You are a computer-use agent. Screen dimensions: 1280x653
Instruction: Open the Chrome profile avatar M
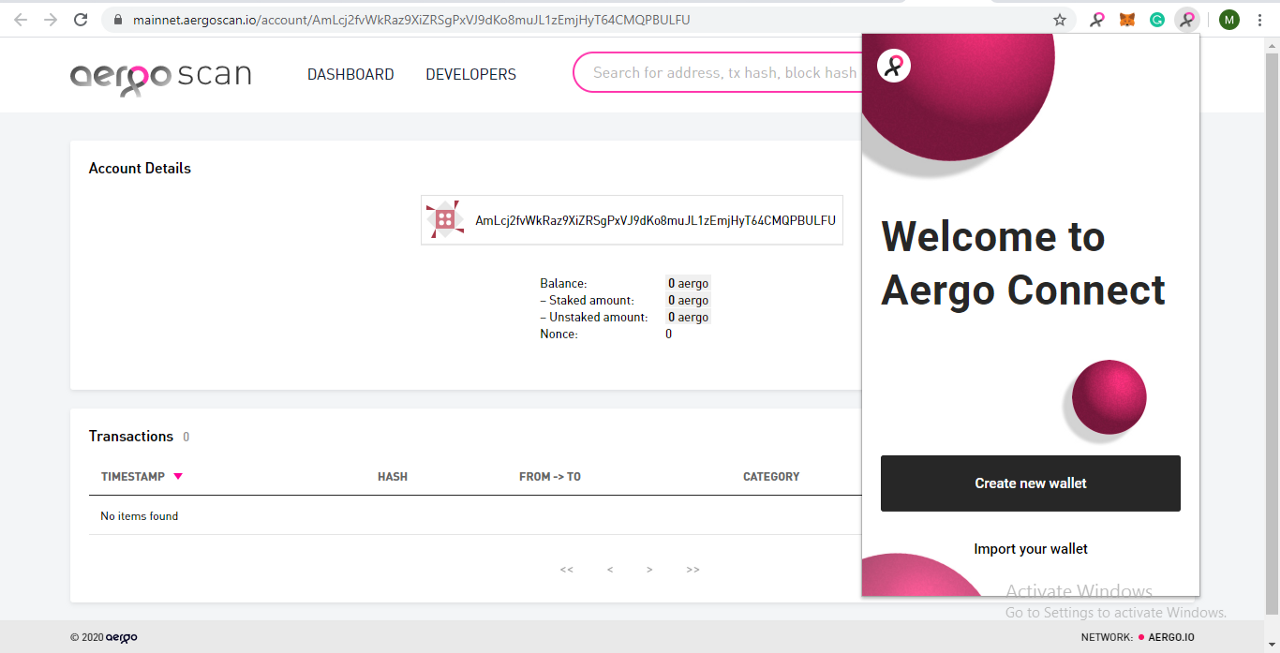(1229, 19)
